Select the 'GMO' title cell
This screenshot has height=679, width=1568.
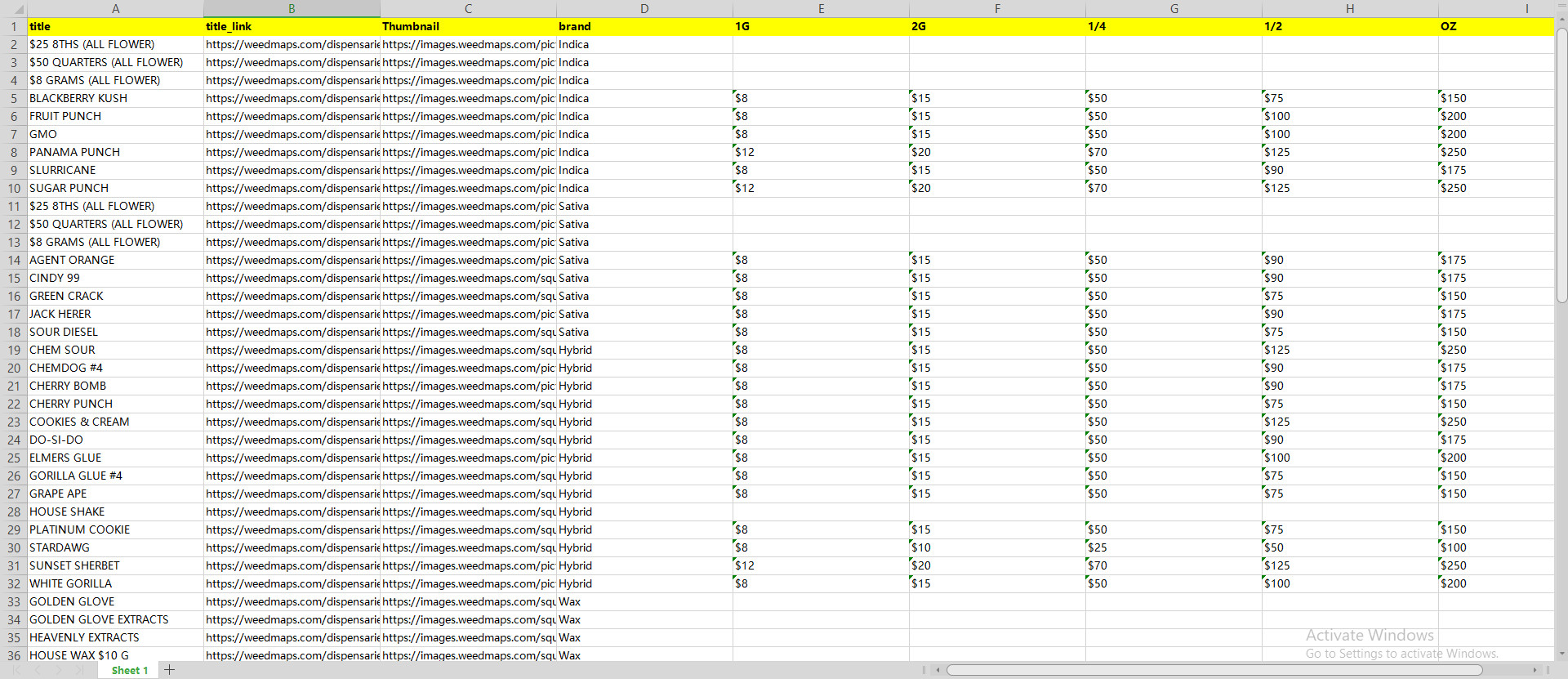pyautogui.click(x=115, y=134)
